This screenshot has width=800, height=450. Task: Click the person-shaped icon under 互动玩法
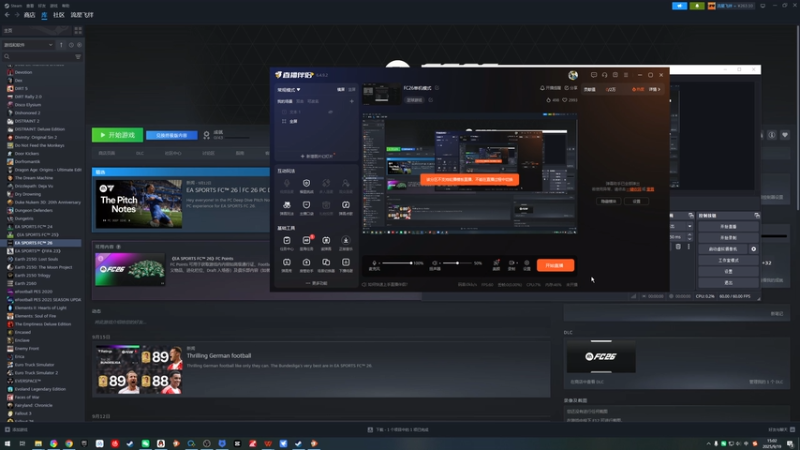pos(346,185)
